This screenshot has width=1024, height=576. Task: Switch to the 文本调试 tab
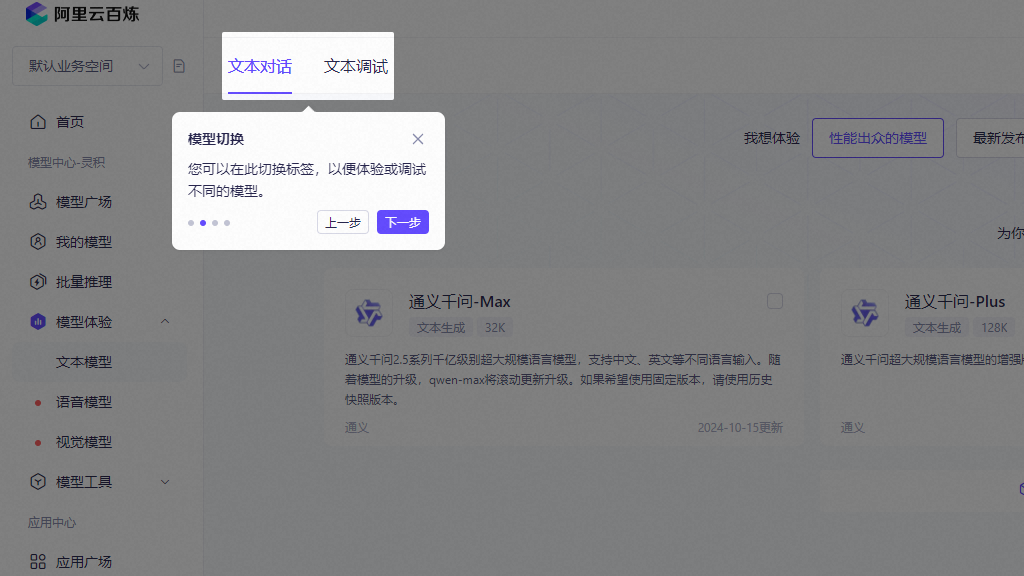(x=356, y=67)
